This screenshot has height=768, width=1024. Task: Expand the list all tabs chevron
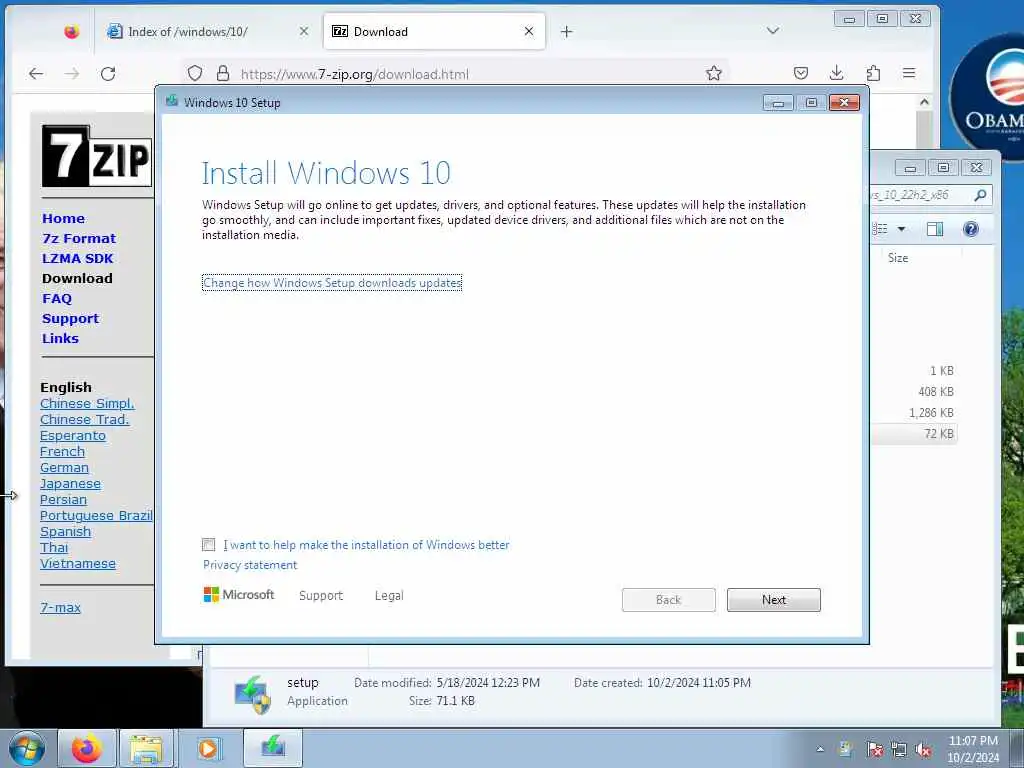click(x=773, y=31)
